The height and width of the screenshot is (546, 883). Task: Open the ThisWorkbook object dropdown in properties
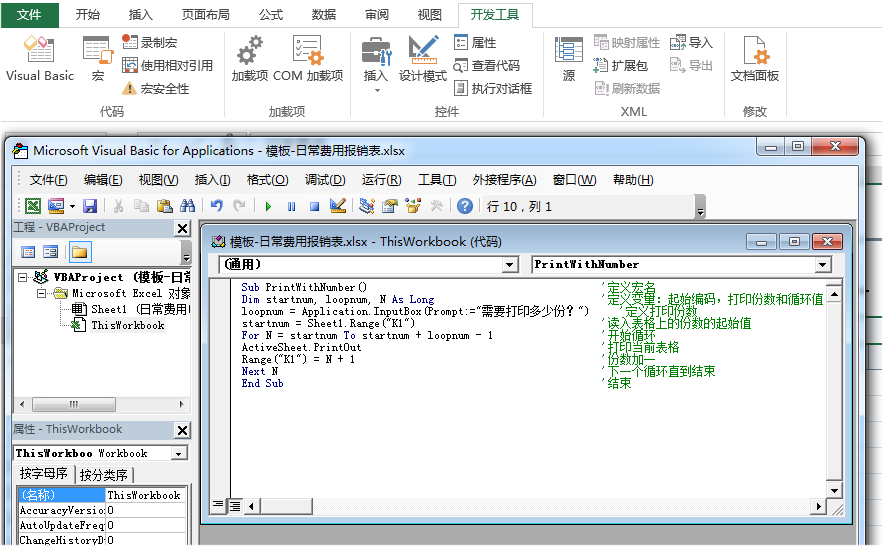coord(179,454)
